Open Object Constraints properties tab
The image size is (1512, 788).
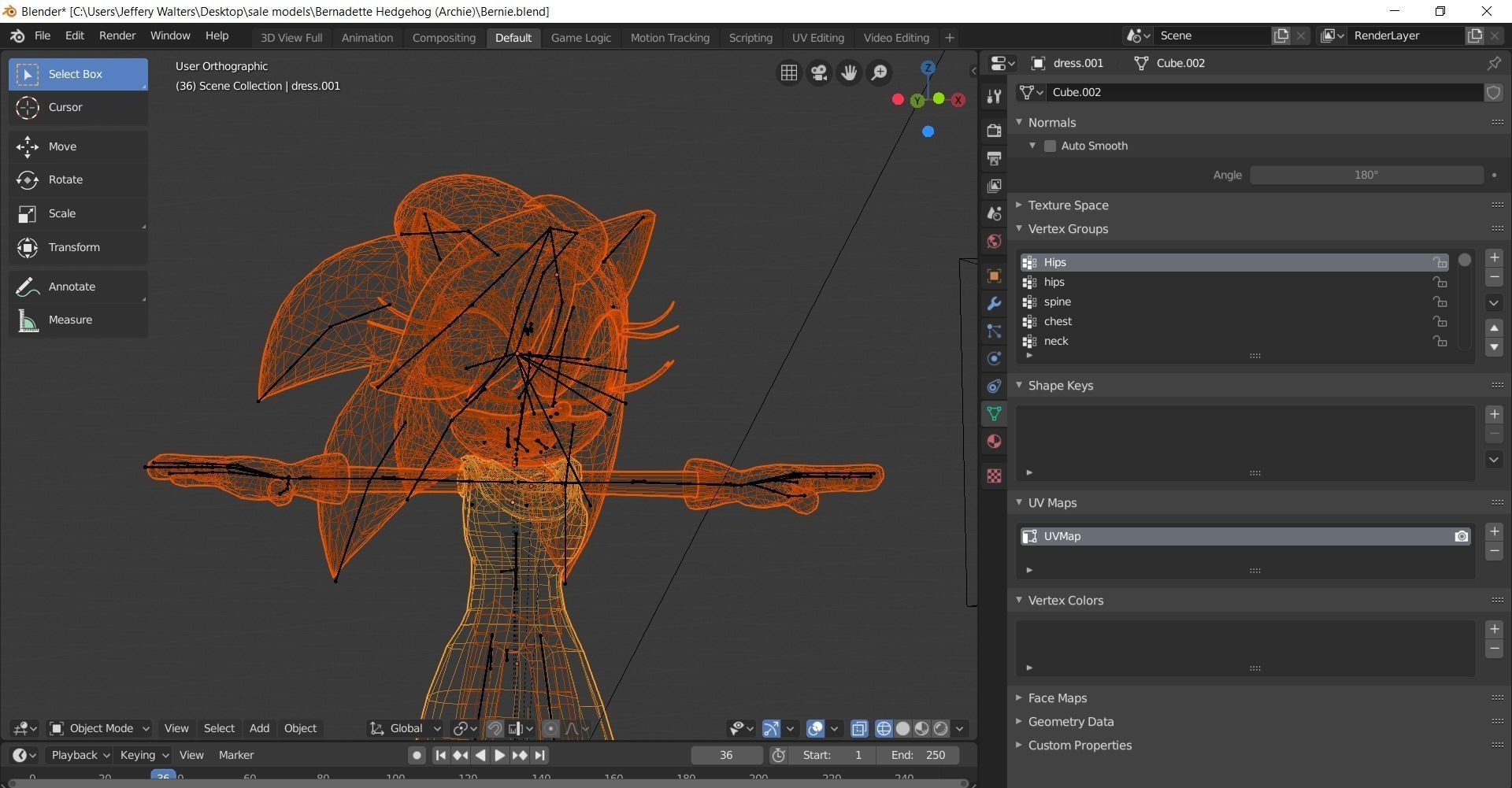pyautogui.click(x=994, y=387)
